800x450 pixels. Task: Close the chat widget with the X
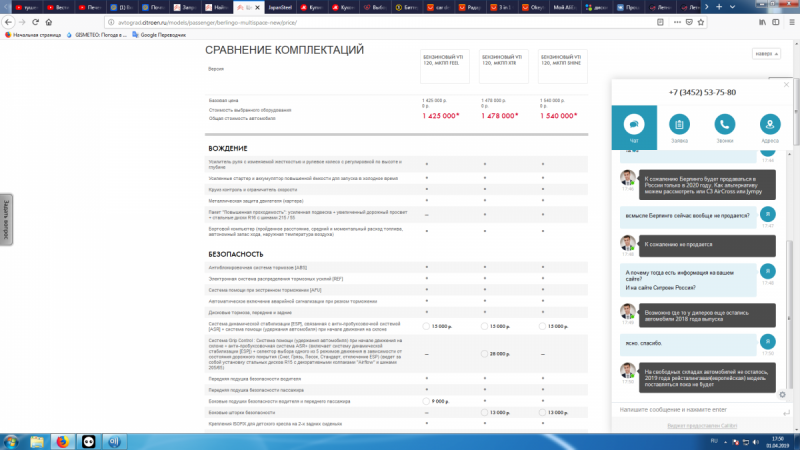click(x=787, y=86)
